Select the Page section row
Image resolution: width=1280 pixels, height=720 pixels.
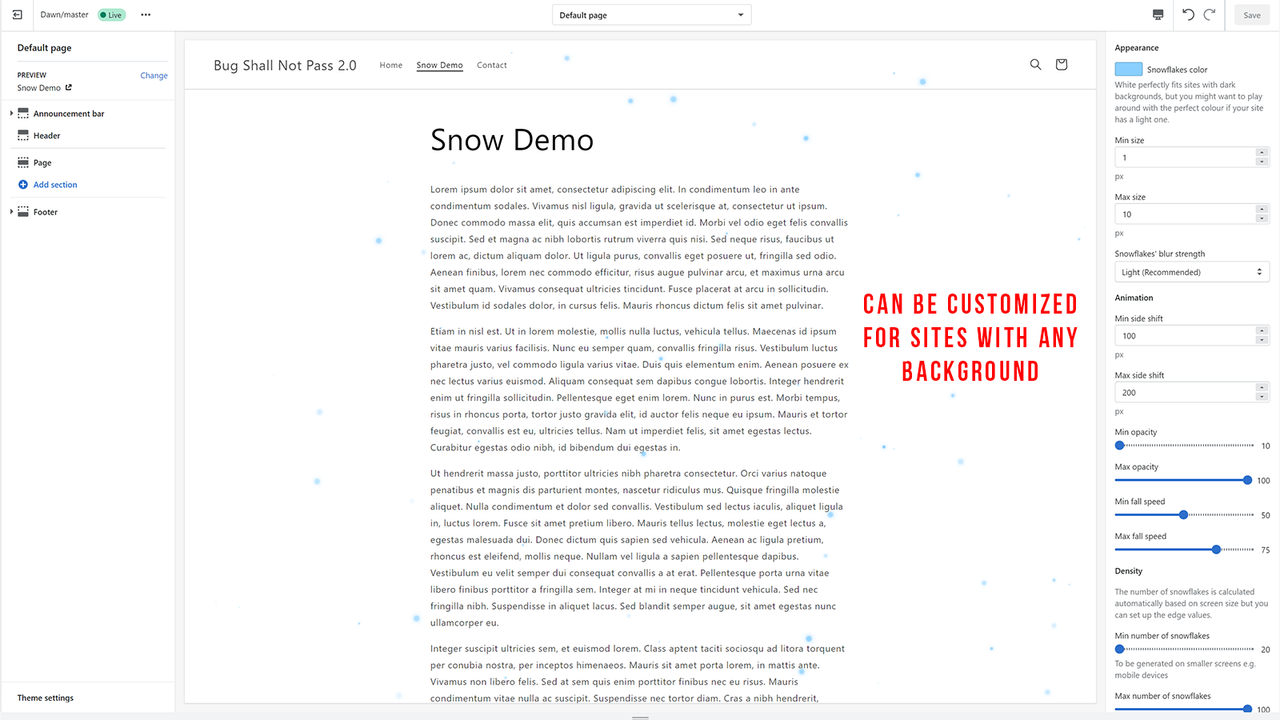pyautogui.click(x=88, y=162)
